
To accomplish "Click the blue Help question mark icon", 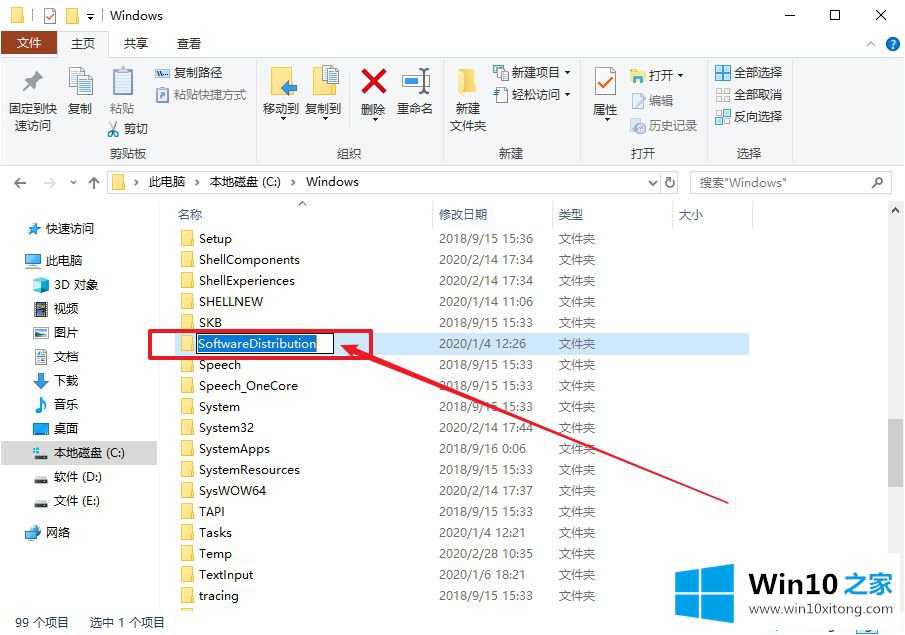I will tap(893, 44).
